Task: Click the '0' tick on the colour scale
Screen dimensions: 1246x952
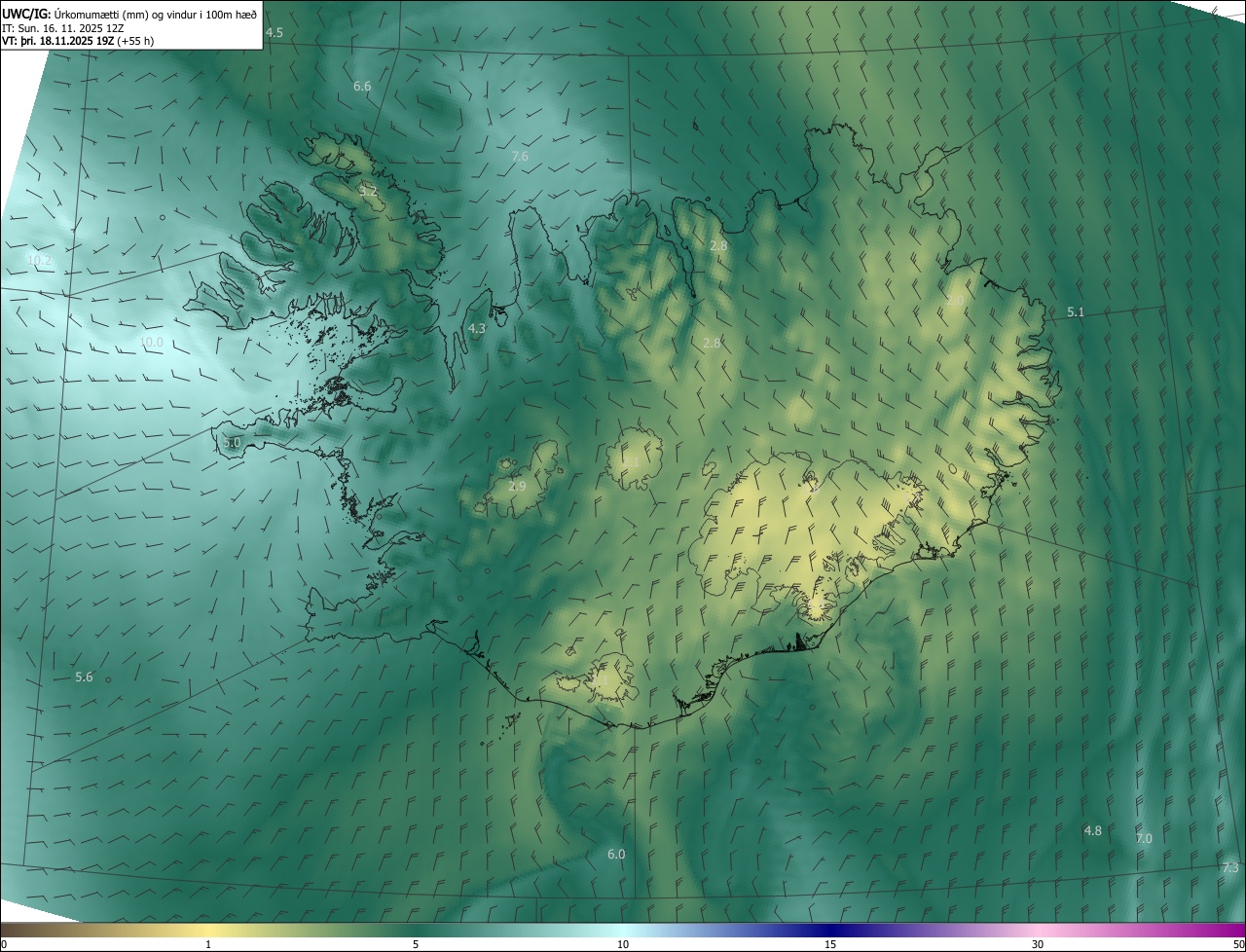Action: [x=4, y=944]
